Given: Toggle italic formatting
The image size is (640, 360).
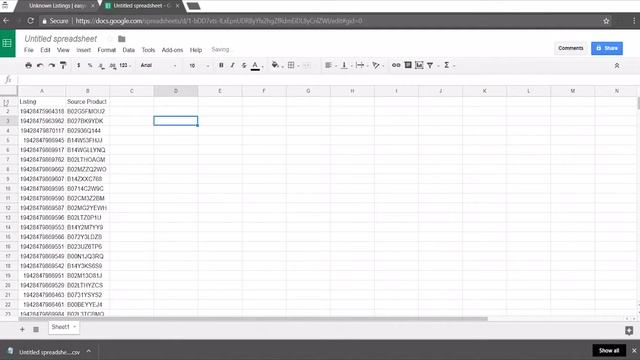Looking at the screenshot, I should tap(233, 65).
